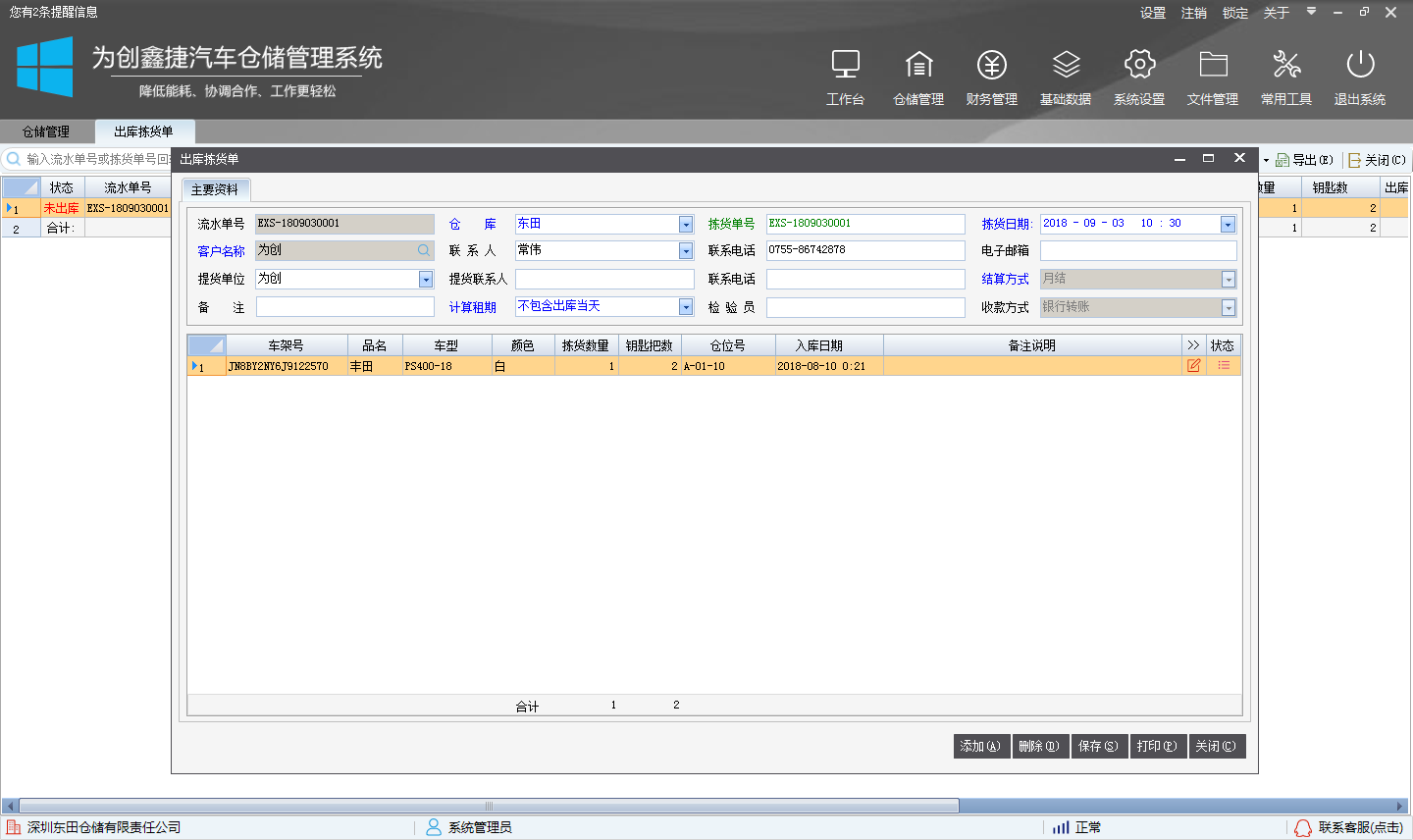Click the pink list icon under 状态 column
The width and height of the screenshot is (1413, 840).
click(x=1223, y=364)
